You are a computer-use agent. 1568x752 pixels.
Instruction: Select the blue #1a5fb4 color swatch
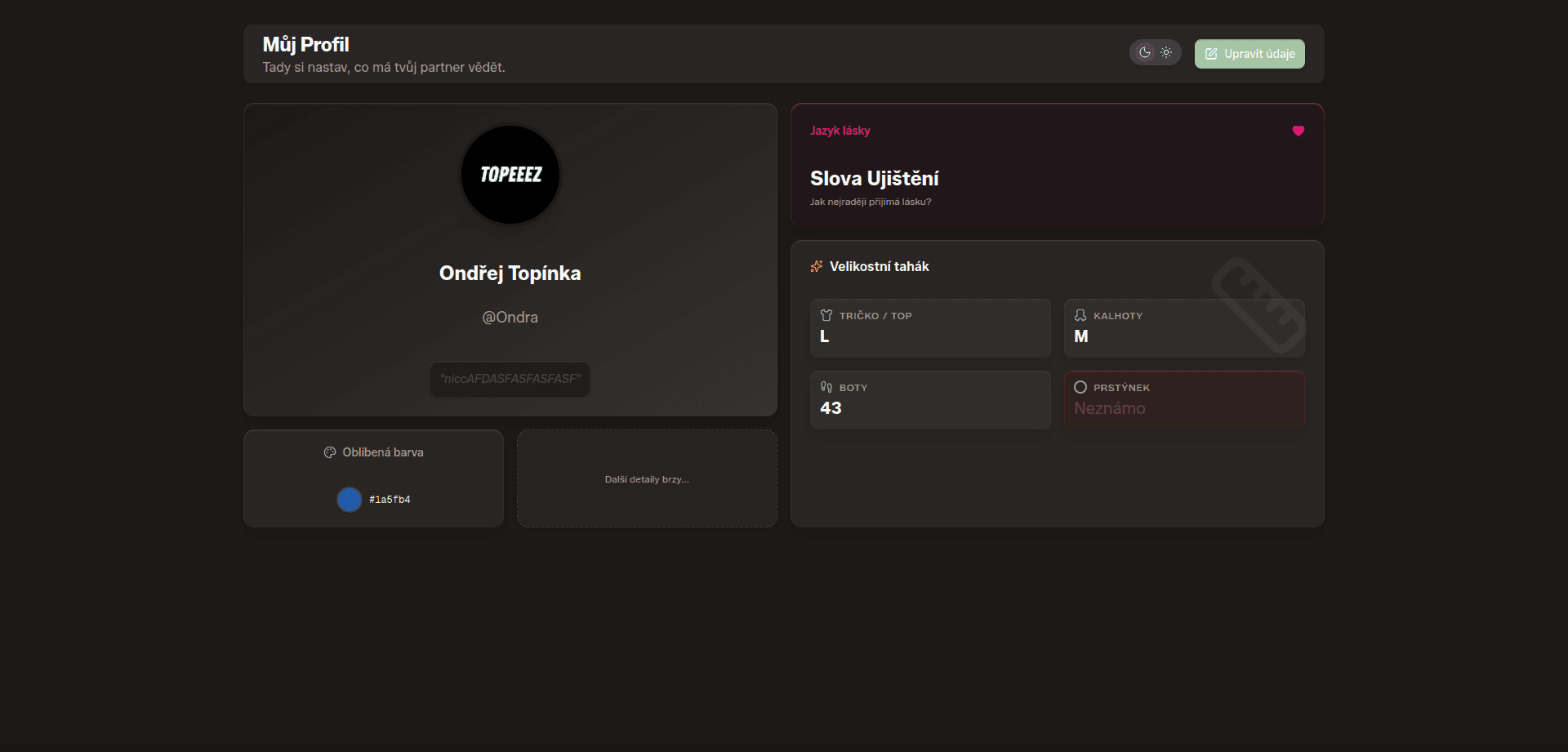[x=349, y=499]
